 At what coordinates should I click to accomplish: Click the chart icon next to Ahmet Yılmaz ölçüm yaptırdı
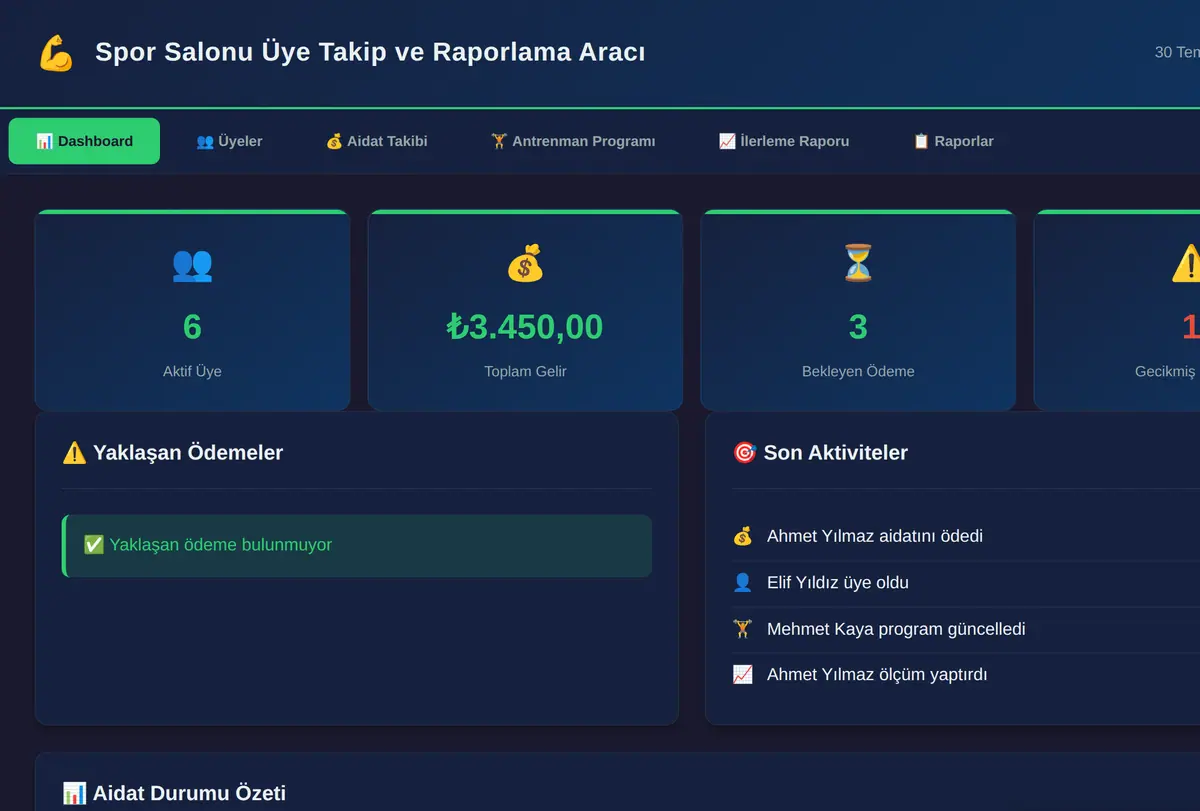click(x=742, y=675)
